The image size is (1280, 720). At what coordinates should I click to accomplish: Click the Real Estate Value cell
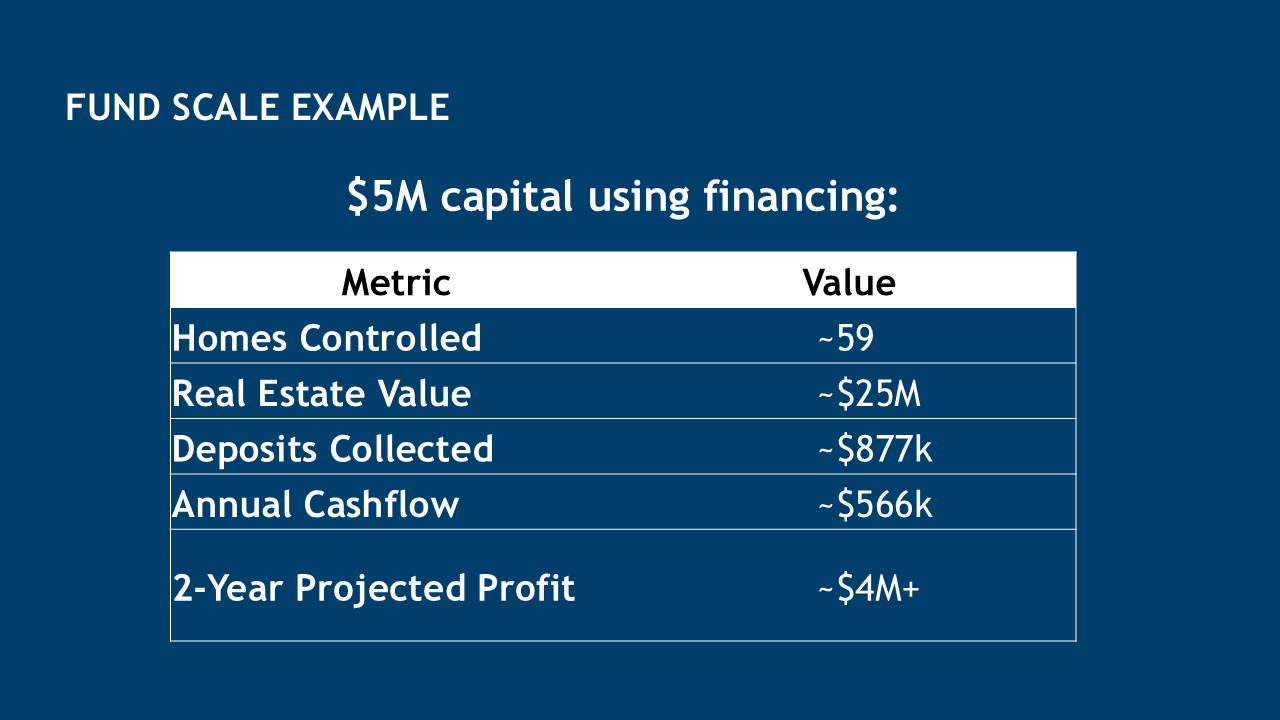coord(321,393)
